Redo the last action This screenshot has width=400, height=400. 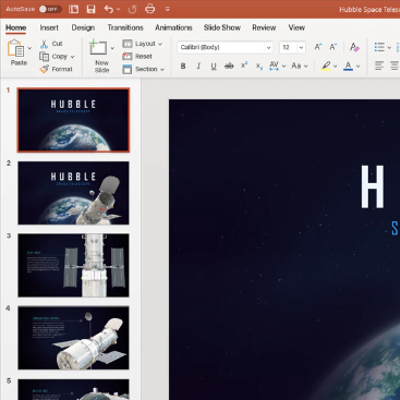click(132, 9)
